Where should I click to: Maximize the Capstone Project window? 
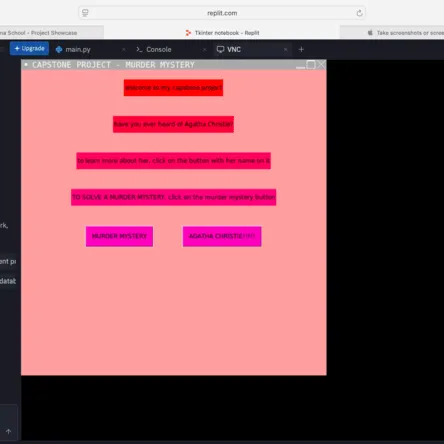[311, 65]
